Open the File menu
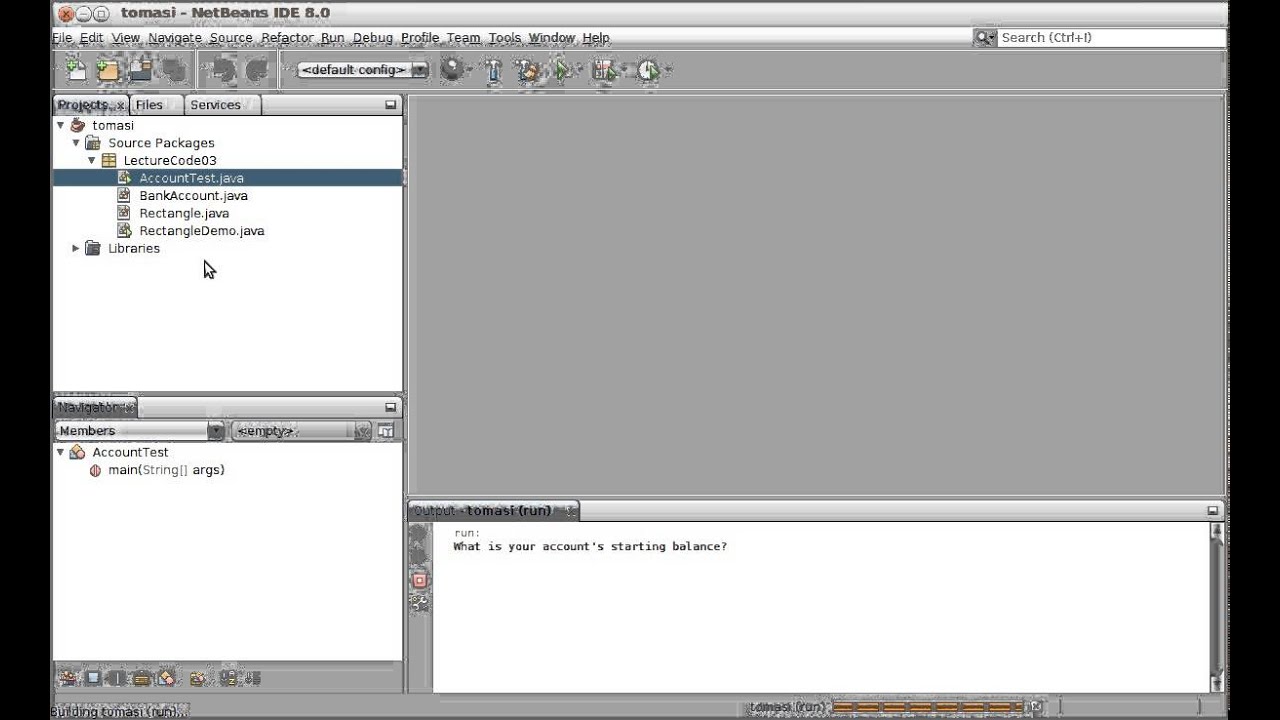 tap(62, 38)
